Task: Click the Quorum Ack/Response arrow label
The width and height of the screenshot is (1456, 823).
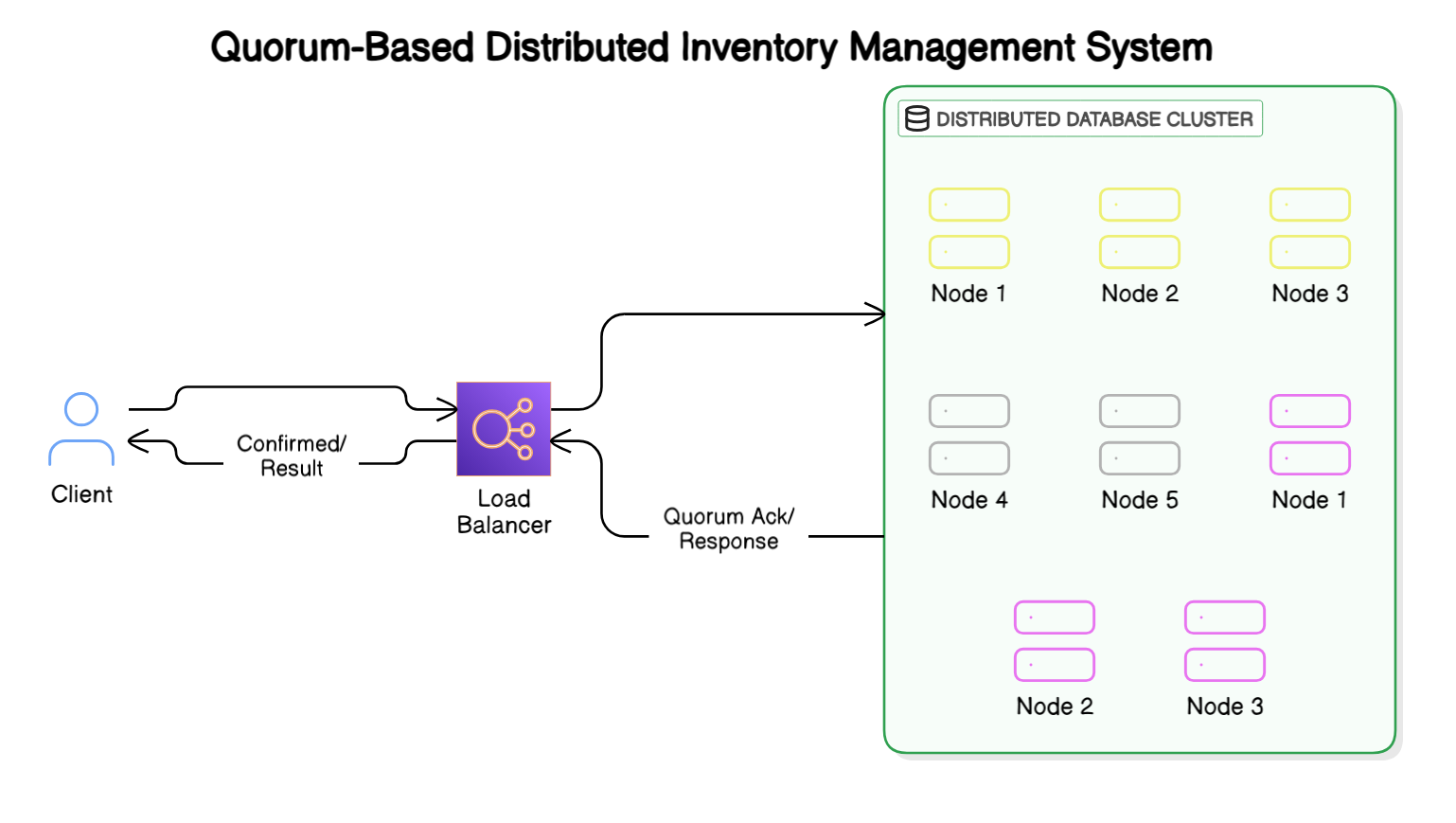Action: (x=728, y=528)
